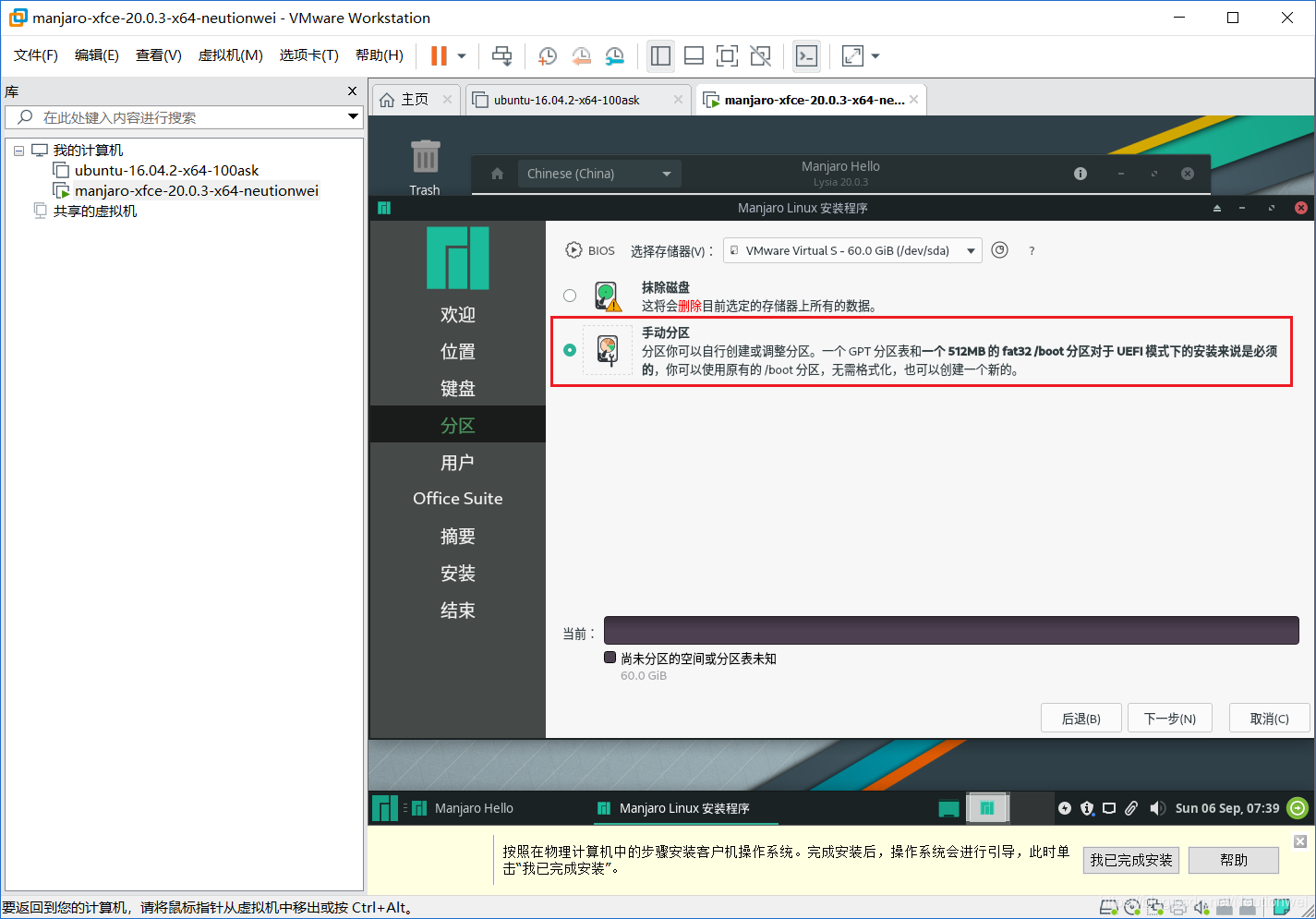The image size is (1316, 919).
Task: Click the 帮助 button in the yellow bar
Action: point(1234,860)
